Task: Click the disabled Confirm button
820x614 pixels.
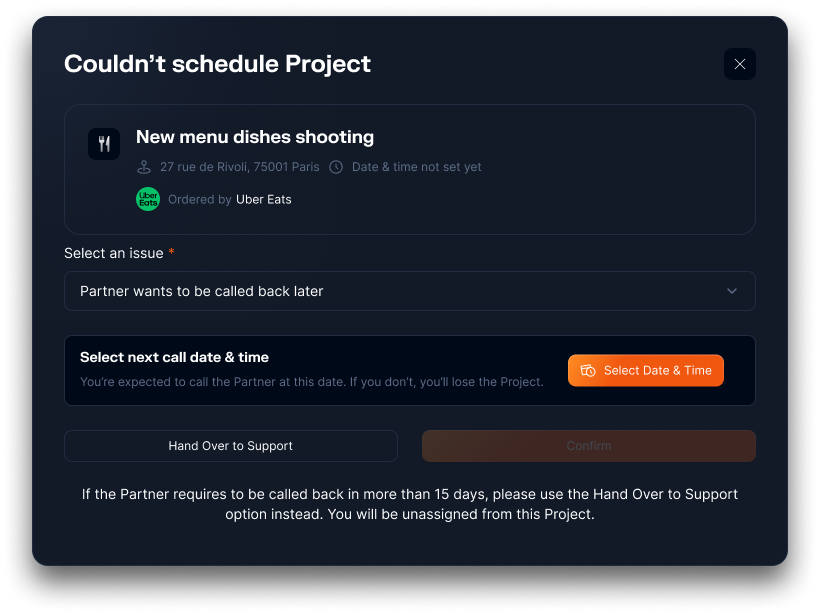Action: point(588,446)
